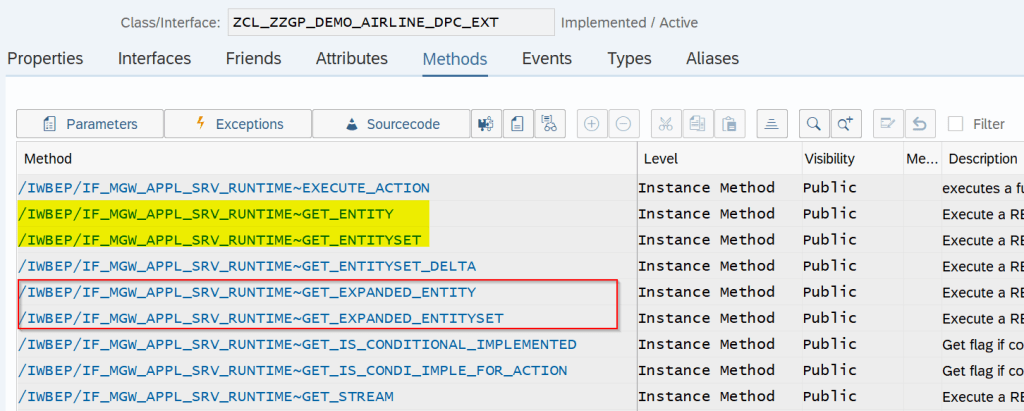Viewport: 1024px width, 411px height.
Task: Click the paste clipboard icon
Action: tap(730, 124)
